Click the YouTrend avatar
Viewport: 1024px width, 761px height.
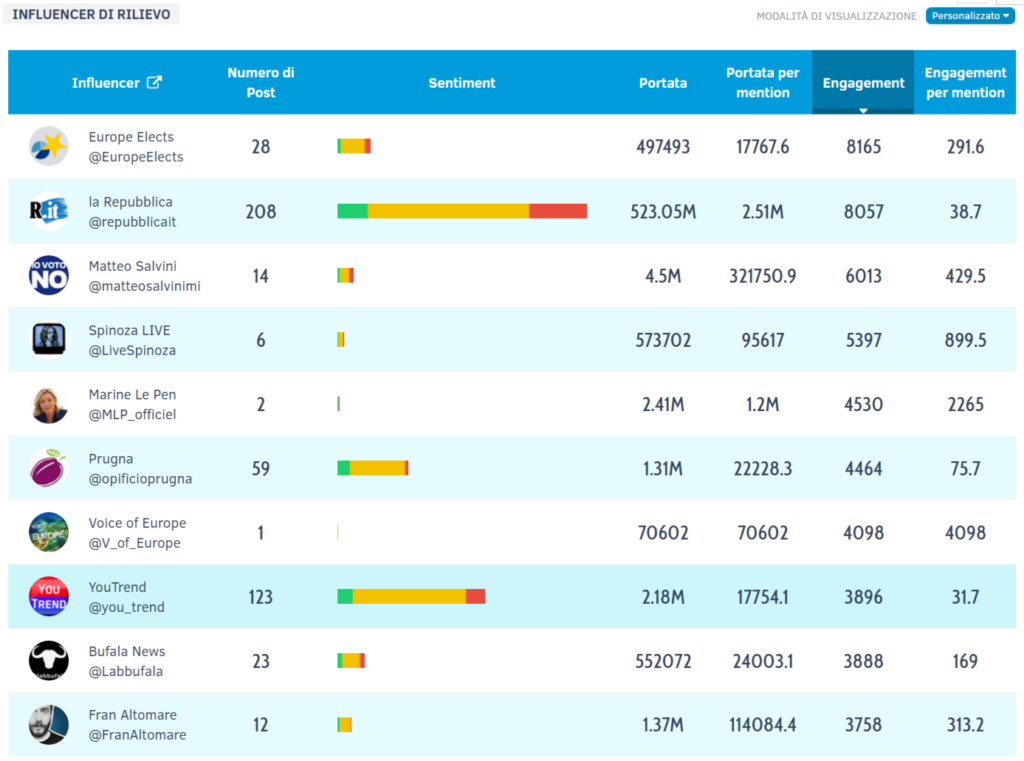coord(48,596)
